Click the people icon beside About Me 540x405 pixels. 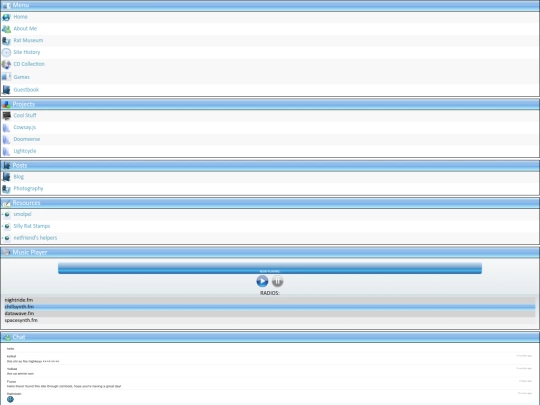click(x=6, y=29)
